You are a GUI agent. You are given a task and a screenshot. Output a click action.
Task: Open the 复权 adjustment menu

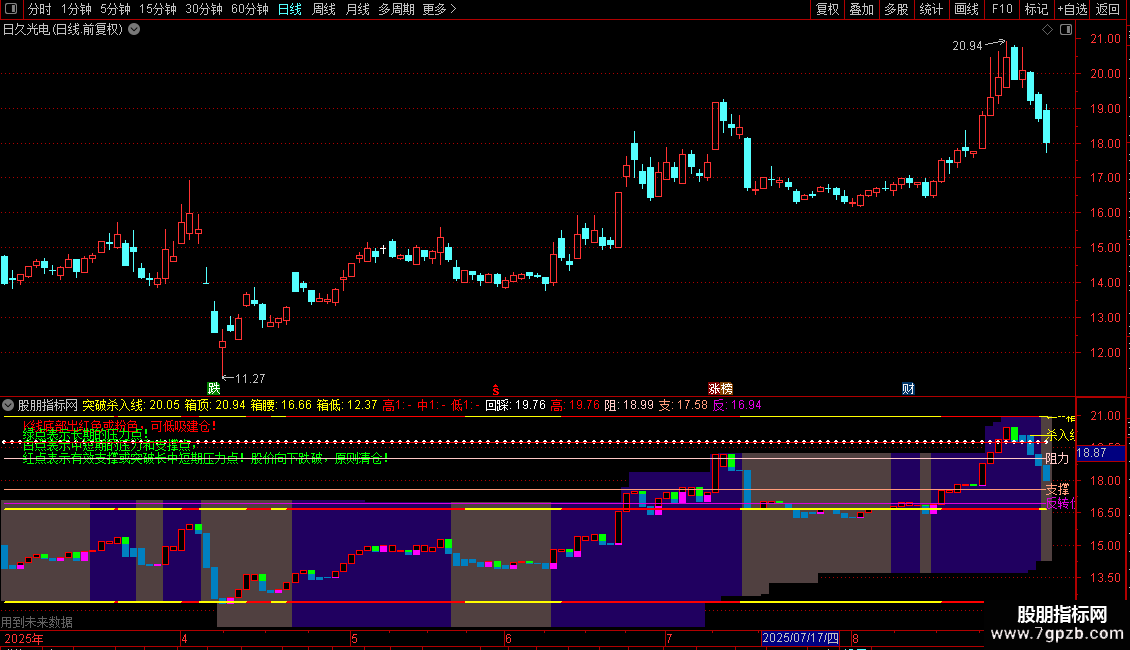[827, 9]
